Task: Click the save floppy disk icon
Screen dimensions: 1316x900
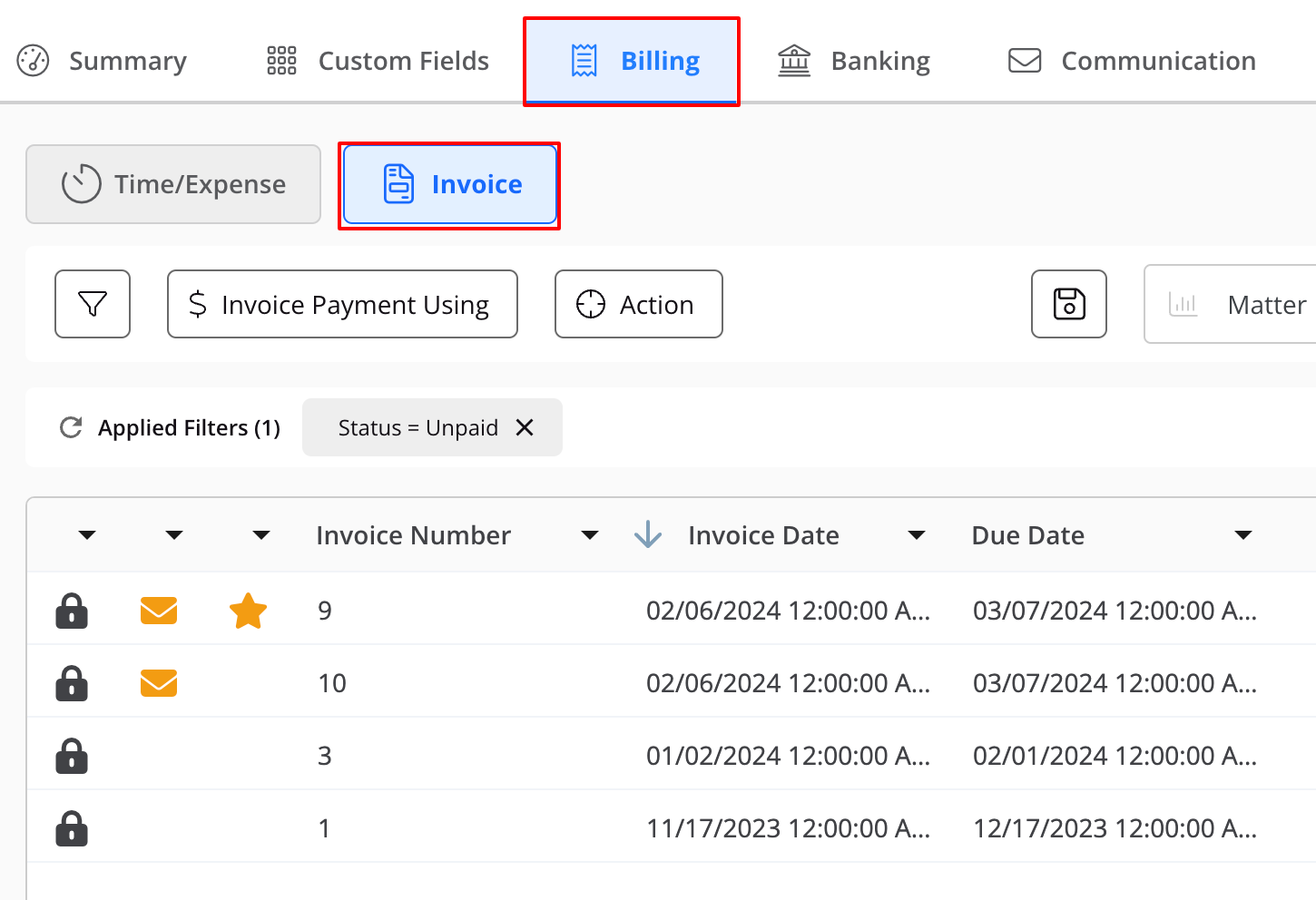Action: tap(1069, 304)
